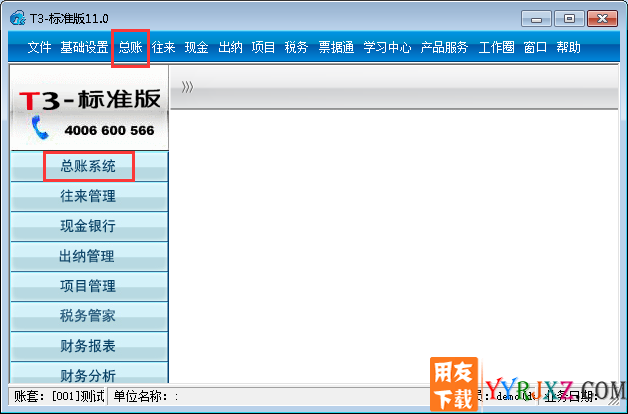This screenshot has width=628, height=414.
Task: Open the 文件 menu
Action: (x=39, y=48)
